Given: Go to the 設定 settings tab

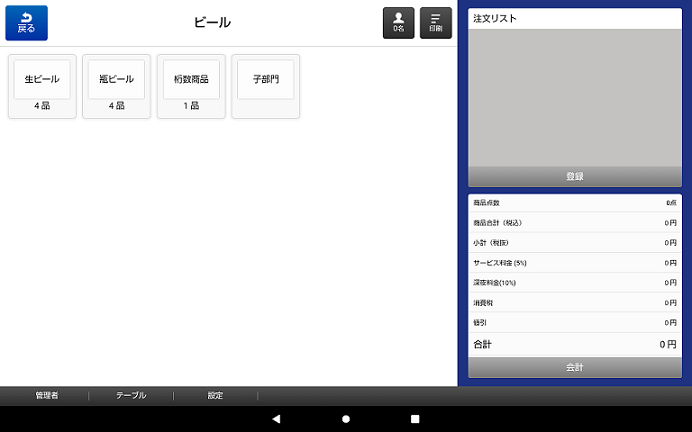Looking at the screenshot, I should [x=215, y=396].
